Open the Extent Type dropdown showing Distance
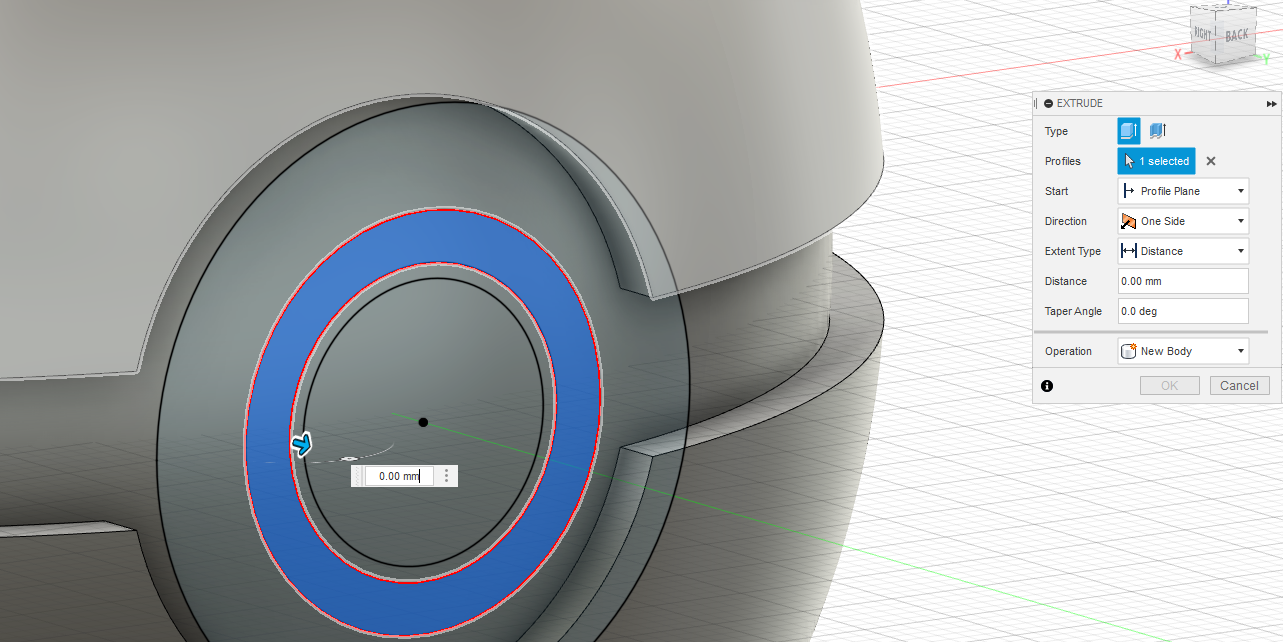The height and width of the screenshot is (642, 1283). point(1183,251)
